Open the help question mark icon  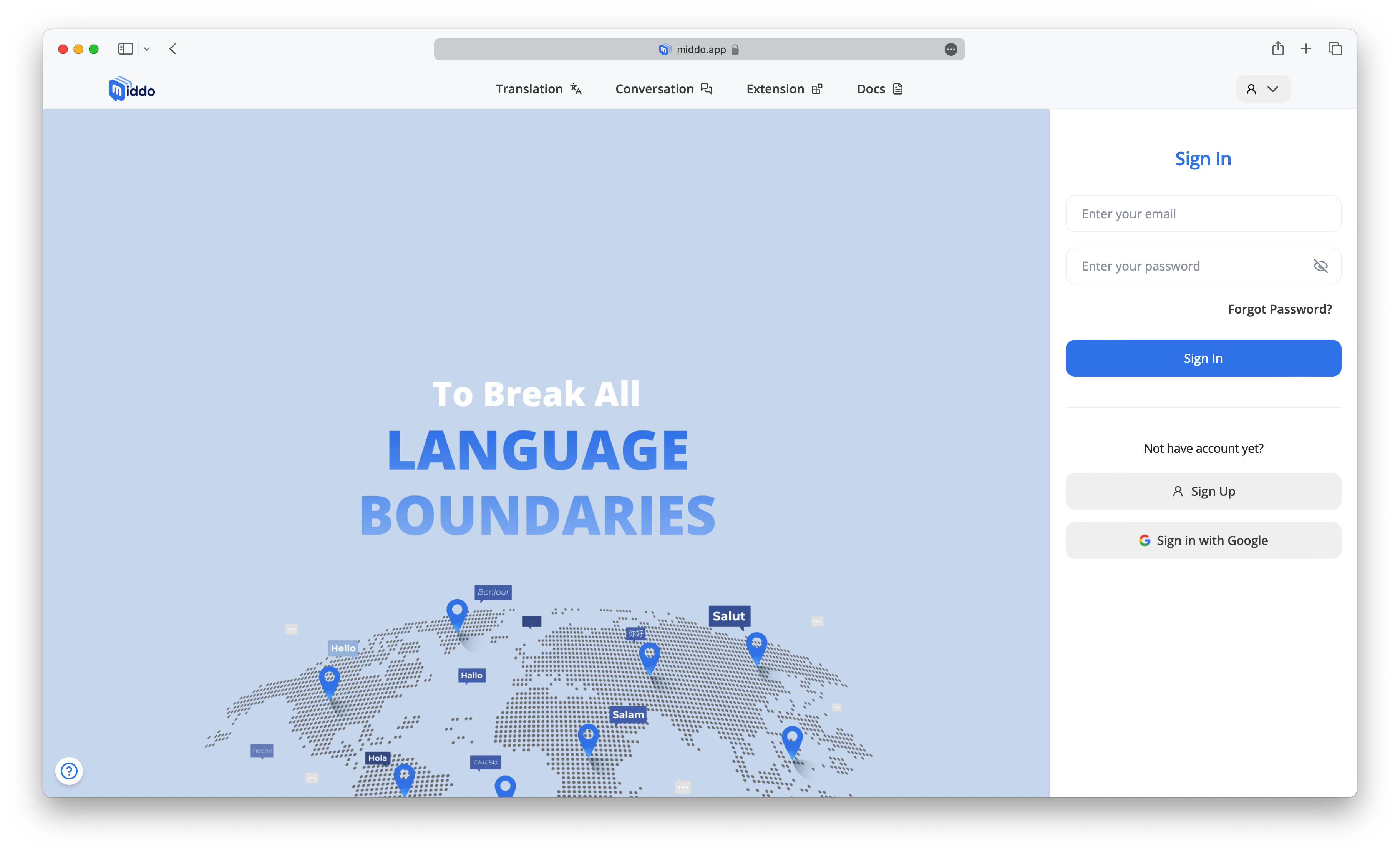(x=69, y=771)
